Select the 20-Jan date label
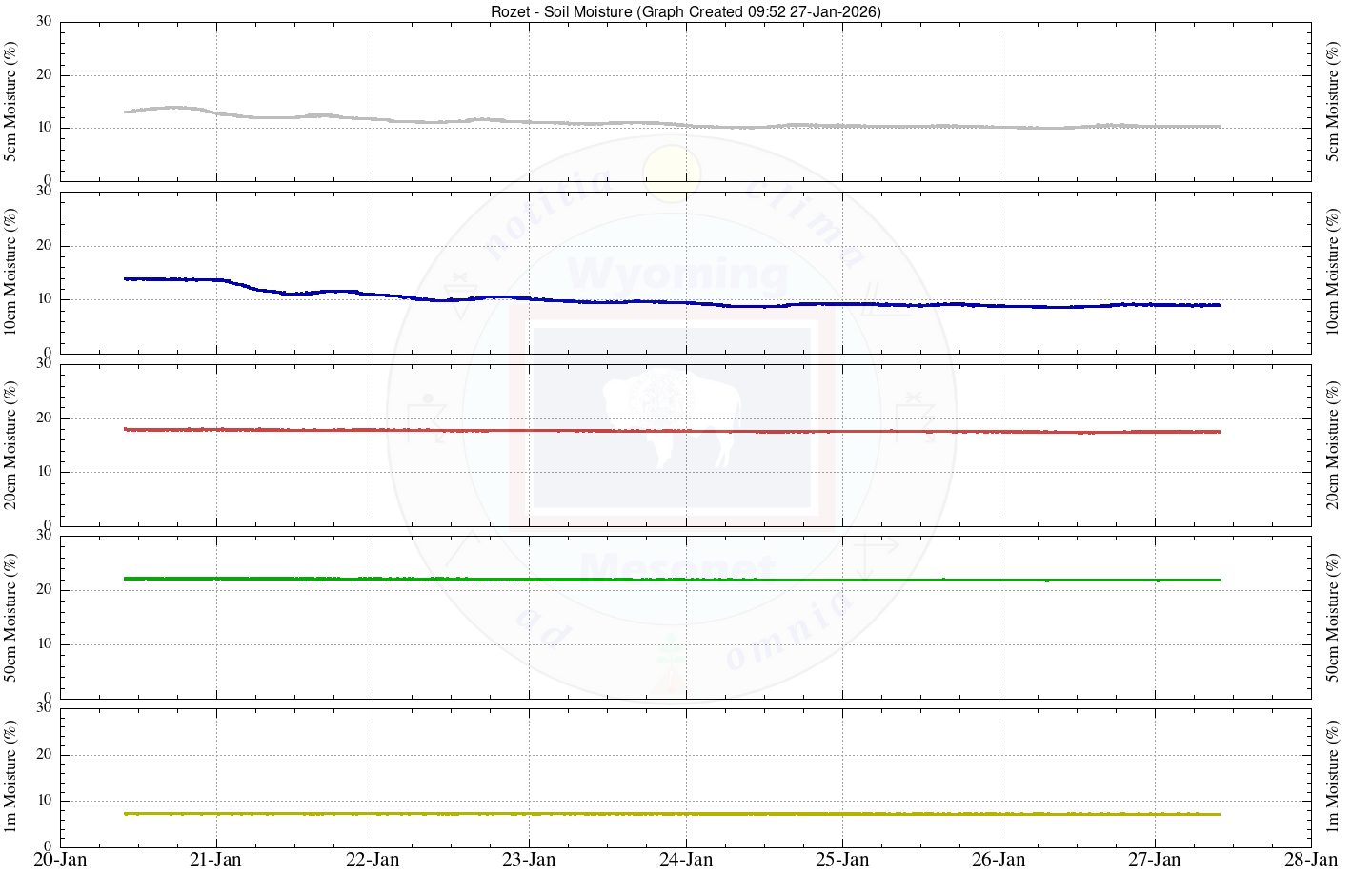Screen dimensions: 1372x877 pos(60,860)
